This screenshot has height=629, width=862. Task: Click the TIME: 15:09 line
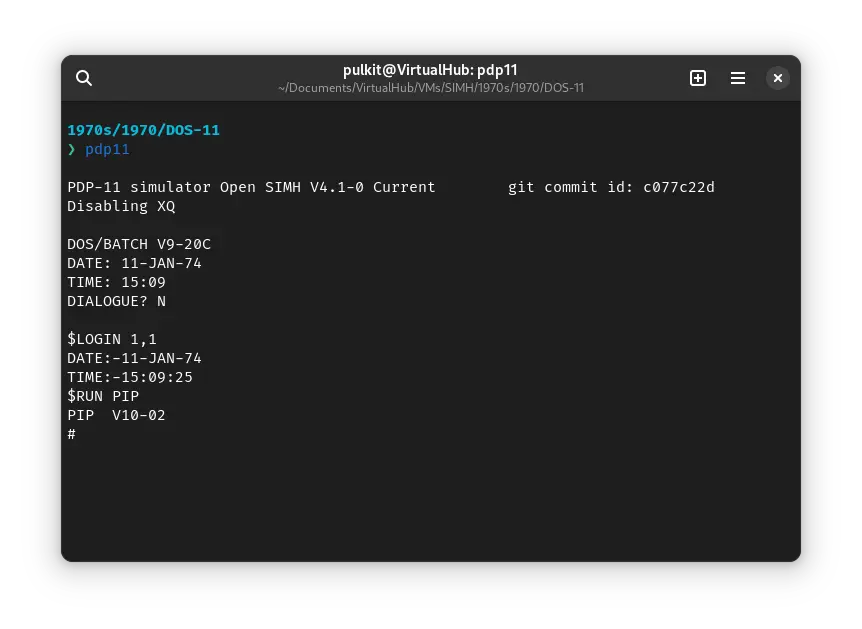pos(116,282)
